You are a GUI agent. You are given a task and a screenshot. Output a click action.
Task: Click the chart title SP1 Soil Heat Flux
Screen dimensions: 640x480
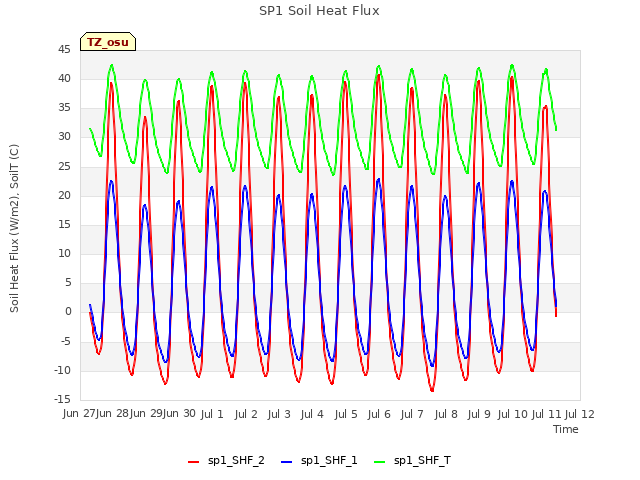point(319,11)
